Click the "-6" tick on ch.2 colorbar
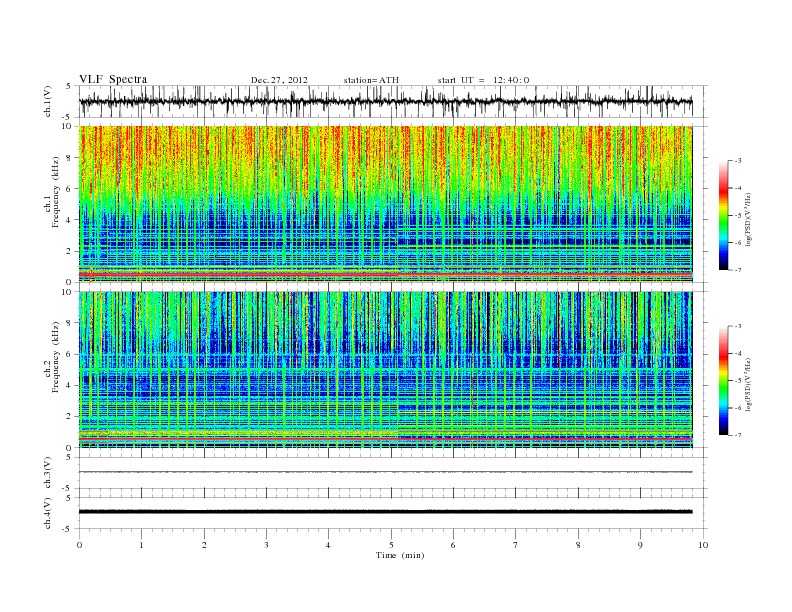The height and width of the screenshot is (612, 792). coord(738,408)
